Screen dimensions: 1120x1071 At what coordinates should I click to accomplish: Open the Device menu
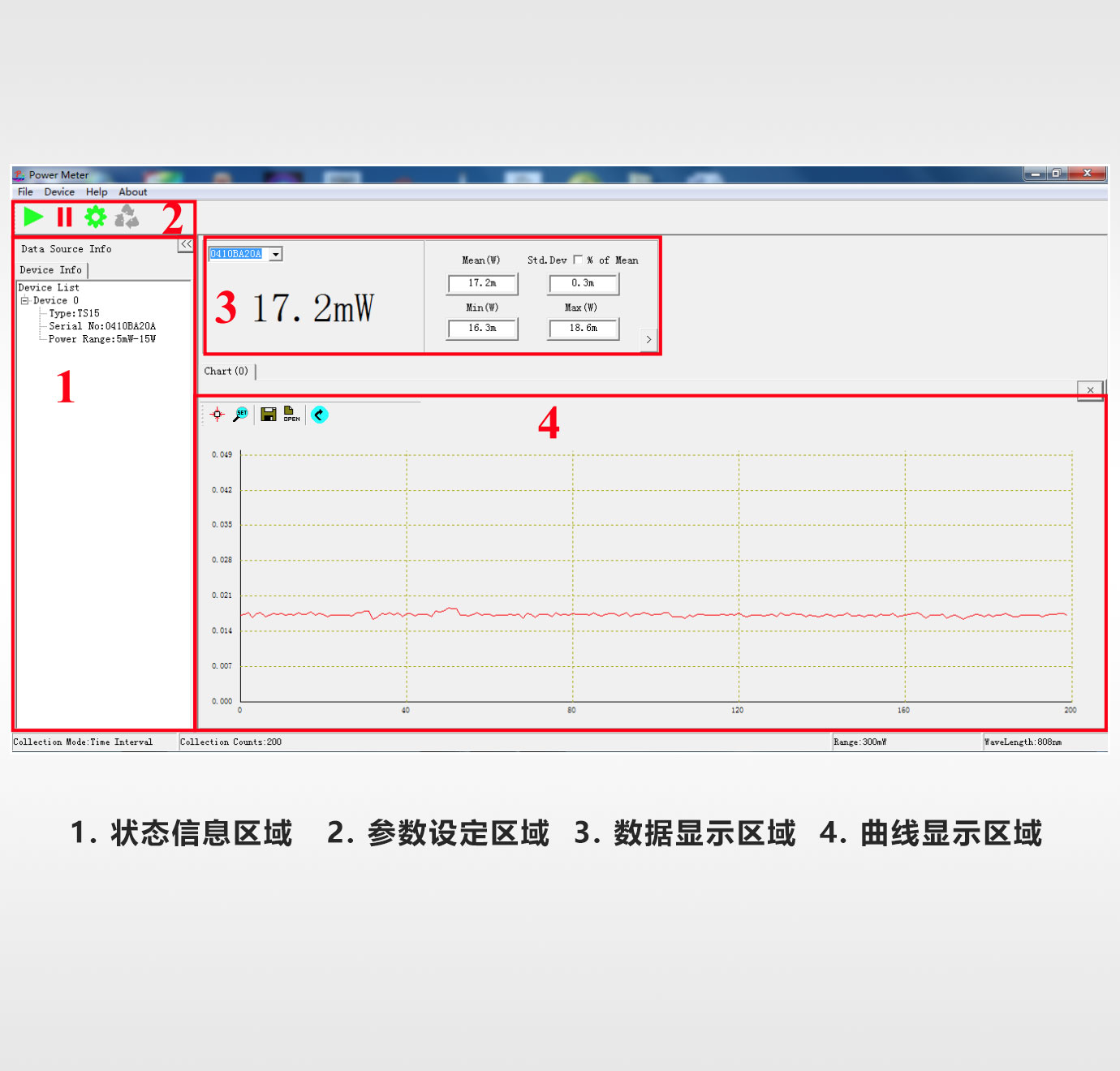[x=59, y=192]
